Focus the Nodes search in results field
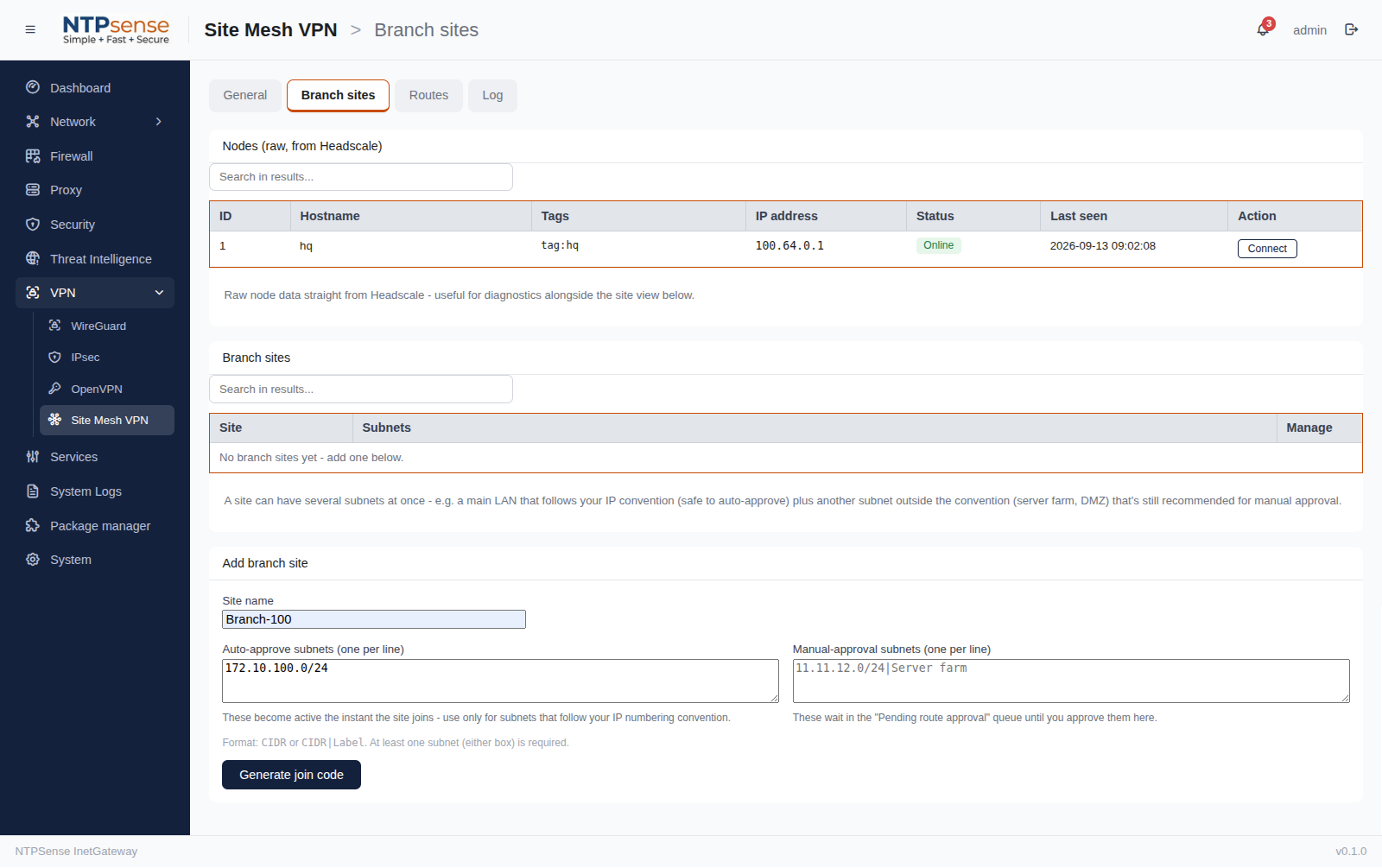The image size is (1382, 868). point(361,177)
